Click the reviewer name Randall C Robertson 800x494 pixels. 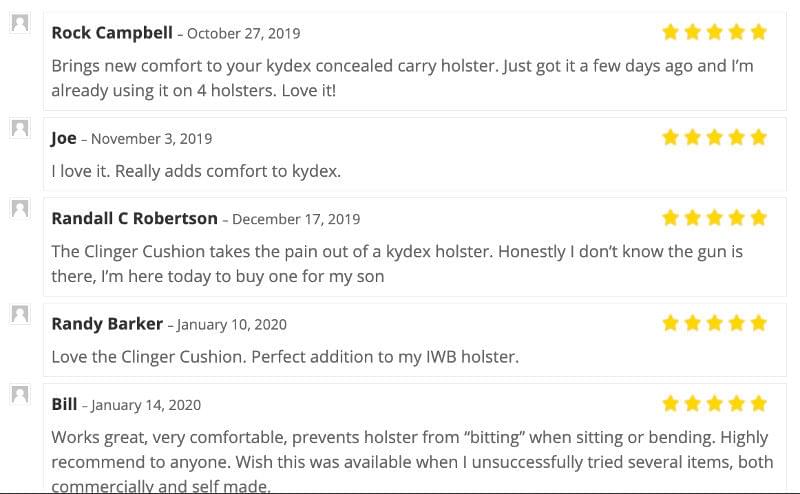click(x=134, y=218)
